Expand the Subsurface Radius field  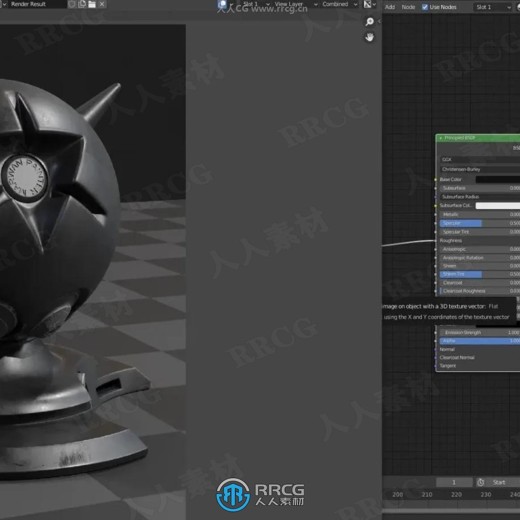tap(480, 197)
